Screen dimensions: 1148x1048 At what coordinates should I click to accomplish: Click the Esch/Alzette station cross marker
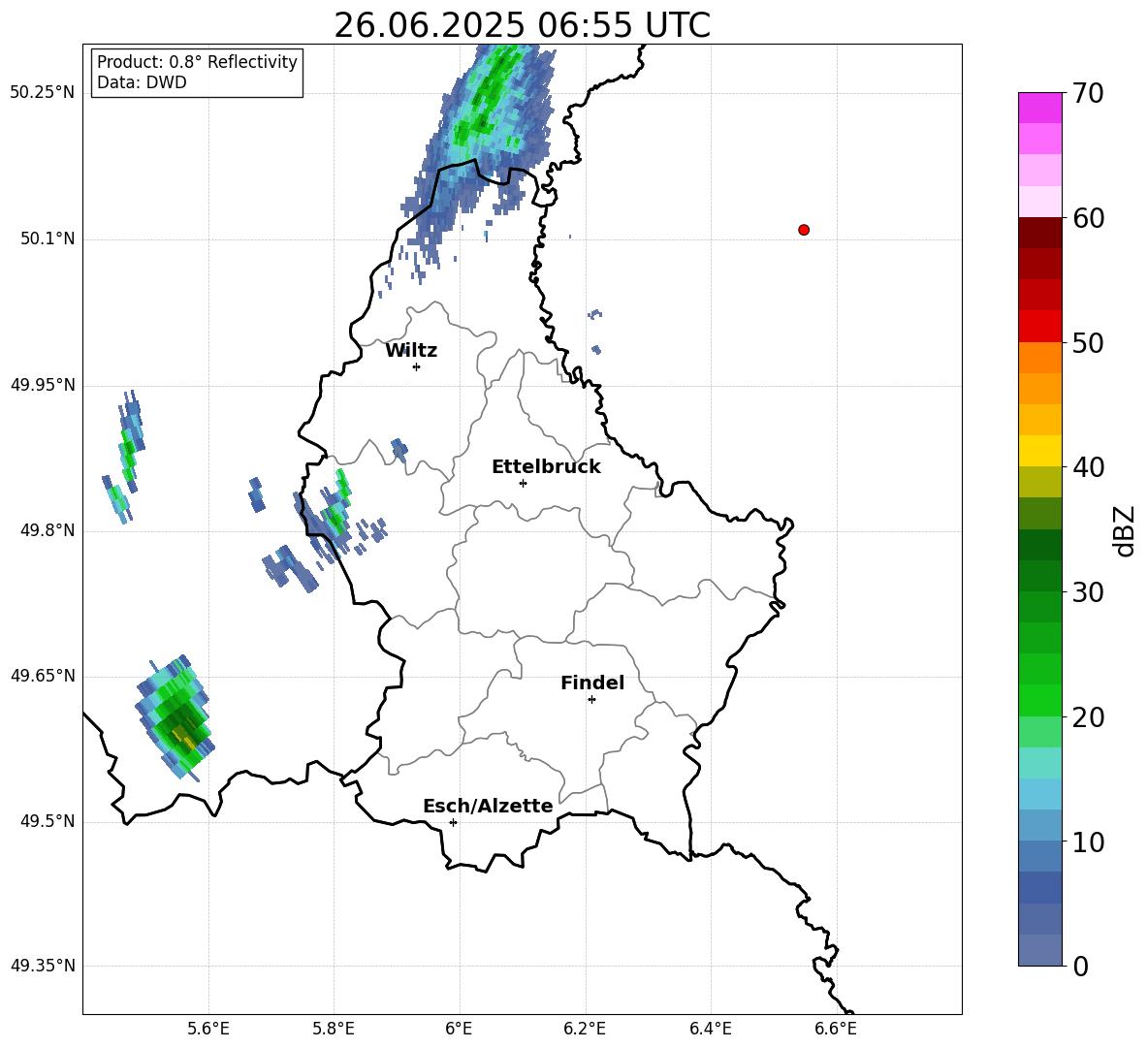(453, 822)
